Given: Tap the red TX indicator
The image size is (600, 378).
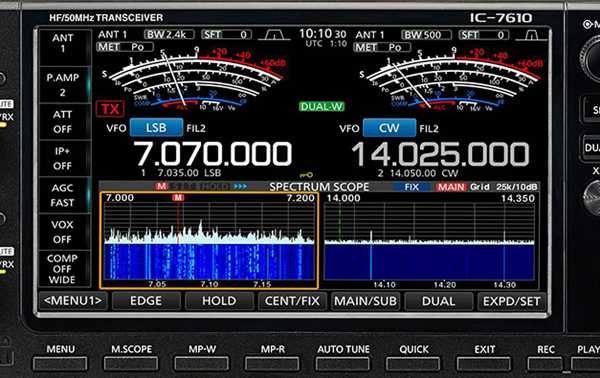Looking at the screenshot, I should pyautogui.click(x=110, y=109).
